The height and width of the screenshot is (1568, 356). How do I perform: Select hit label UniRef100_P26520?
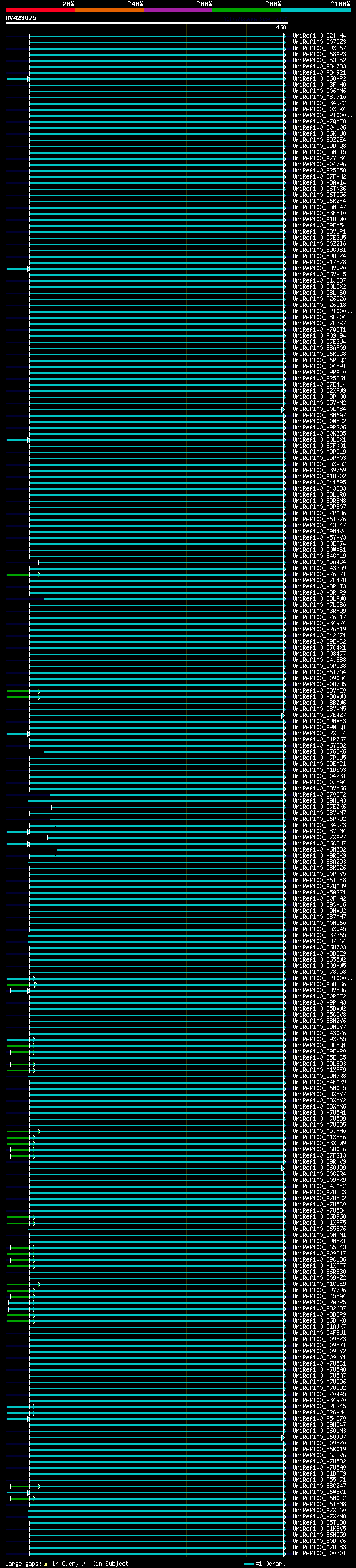coord(319,299)
